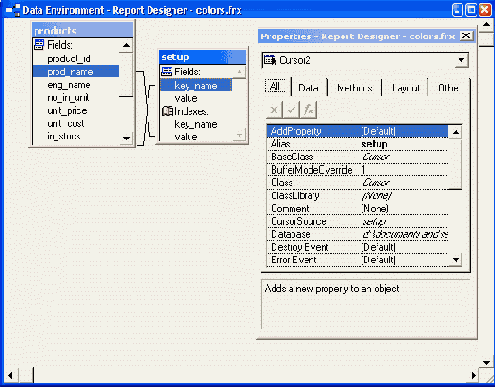Image resolution: width=495 pixels, height=387 pixels.
Task: Select the Alias property row
Action: pos(357,144)
